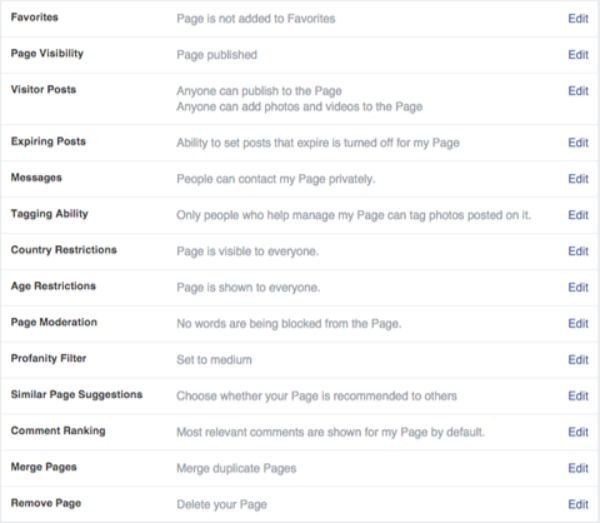The image size is (600, 523).
Task: Edit the Expiring Posts setting
Action: point(578,143)
